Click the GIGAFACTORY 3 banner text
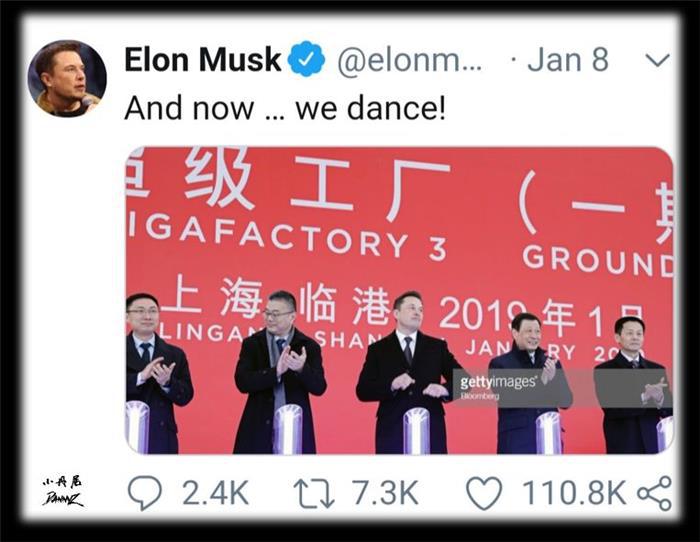This screenshot has width=700, height=542. tap(287, 238)
